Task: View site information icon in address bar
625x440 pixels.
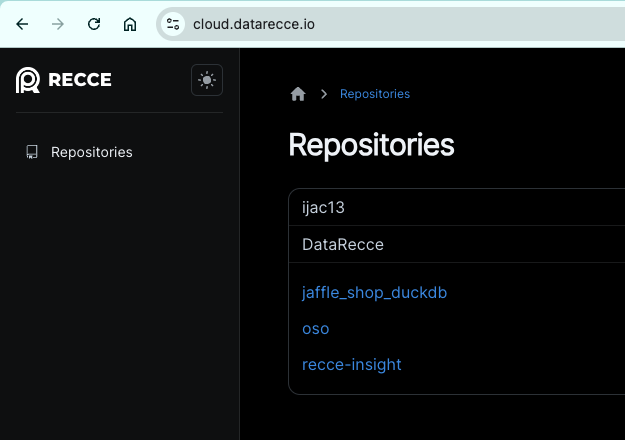Action: click(x=173, y=24)
